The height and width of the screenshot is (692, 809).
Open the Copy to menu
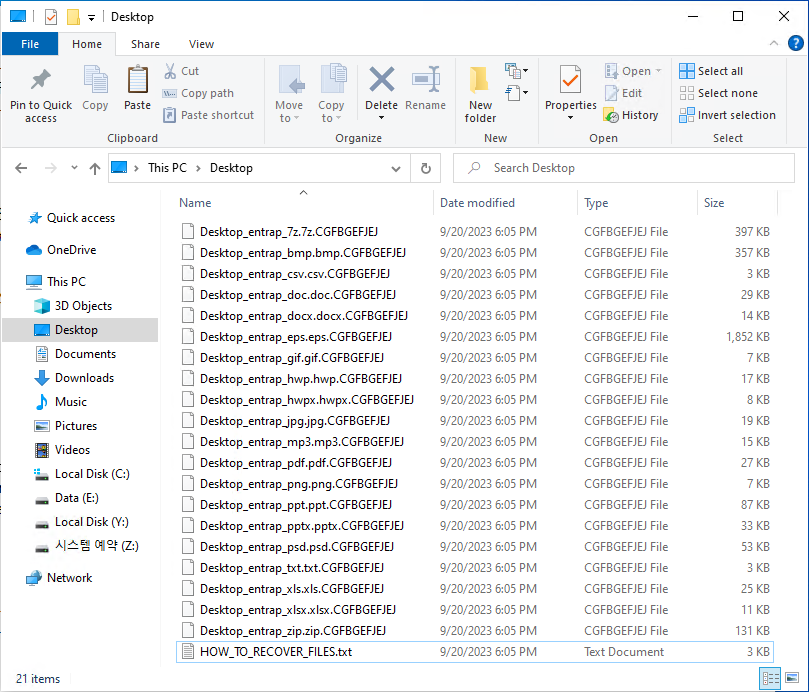click(x=331, y=94)
